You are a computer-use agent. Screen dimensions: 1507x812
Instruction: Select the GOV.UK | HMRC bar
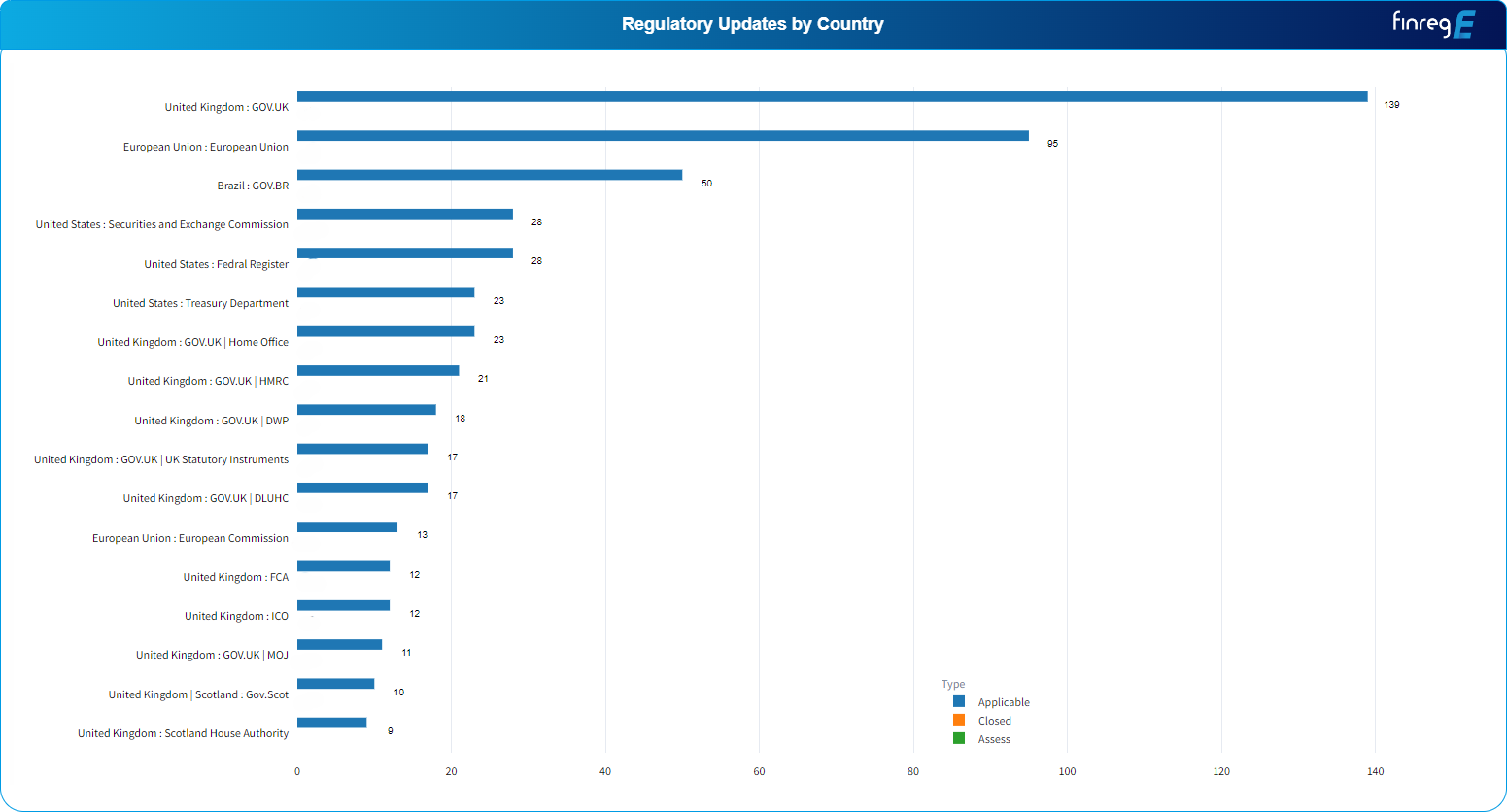(x=378, y=370)
